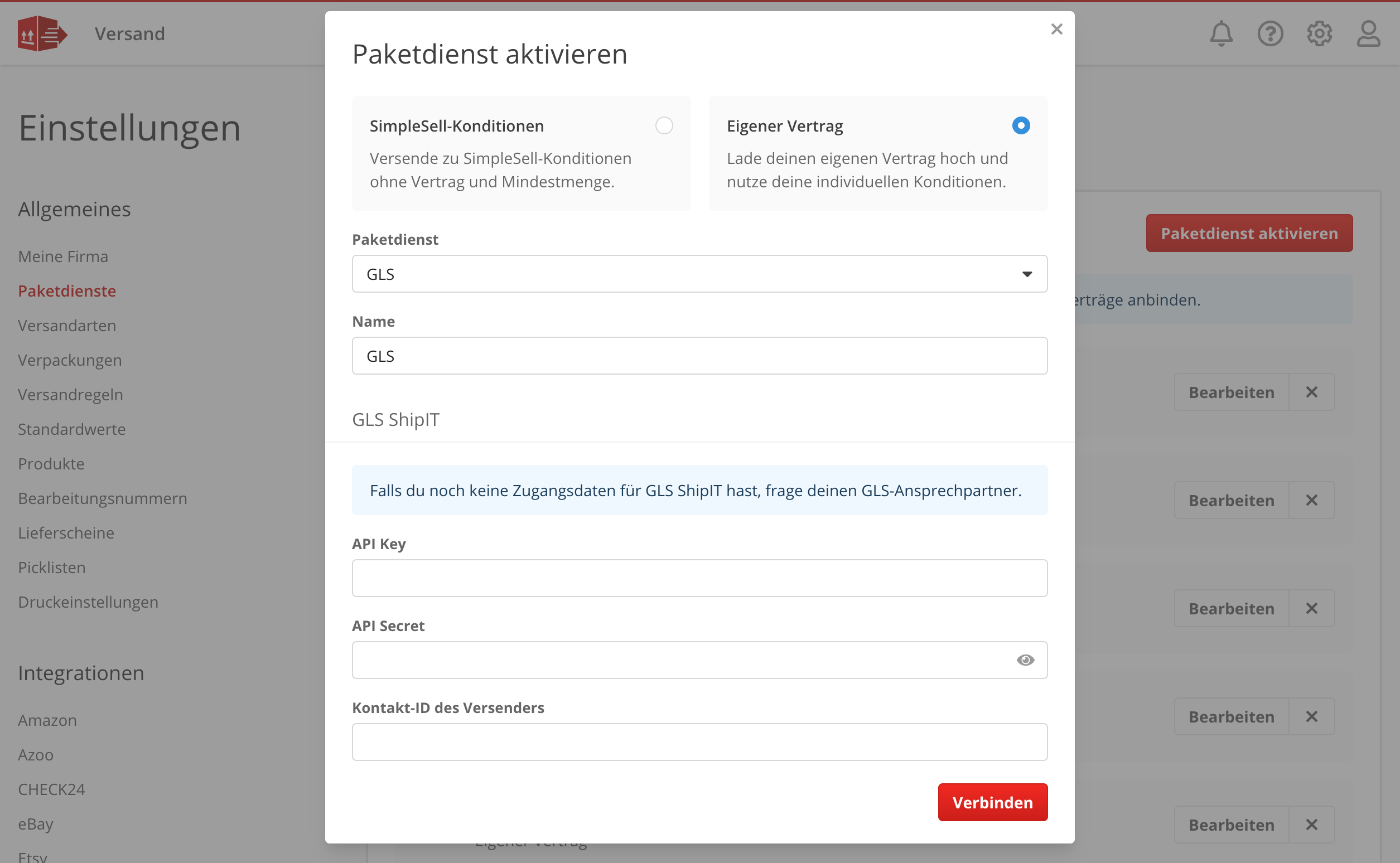1400x863 pixels.
Task: Open Lieferscheine in the sidebar
Action: click(x=66, y=532)
